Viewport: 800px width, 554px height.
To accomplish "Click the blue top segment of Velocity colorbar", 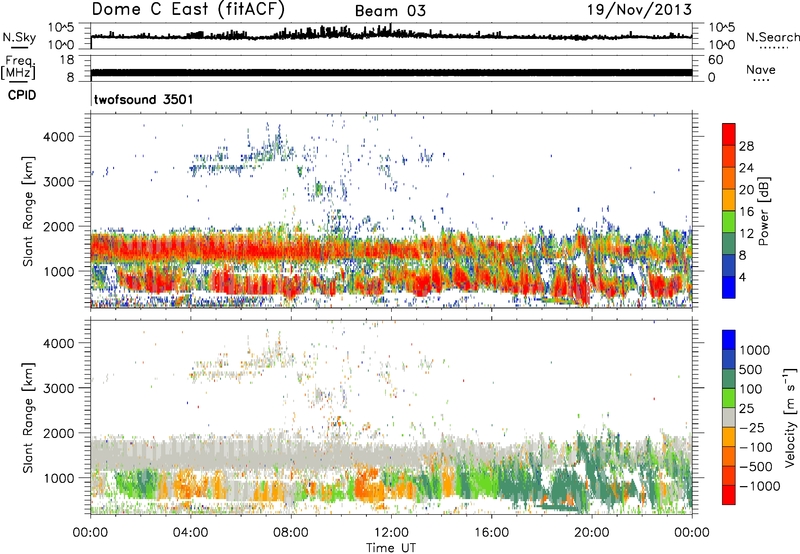I will 729,340.
